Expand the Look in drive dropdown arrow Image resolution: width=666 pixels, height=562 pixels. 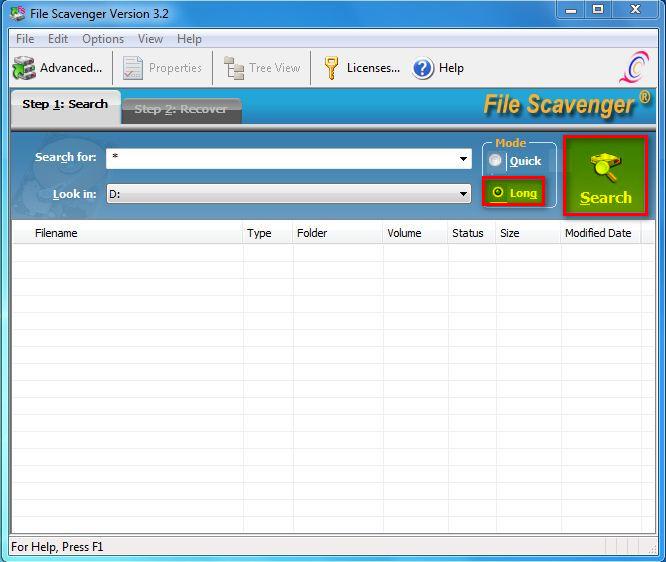pos(463,194)
